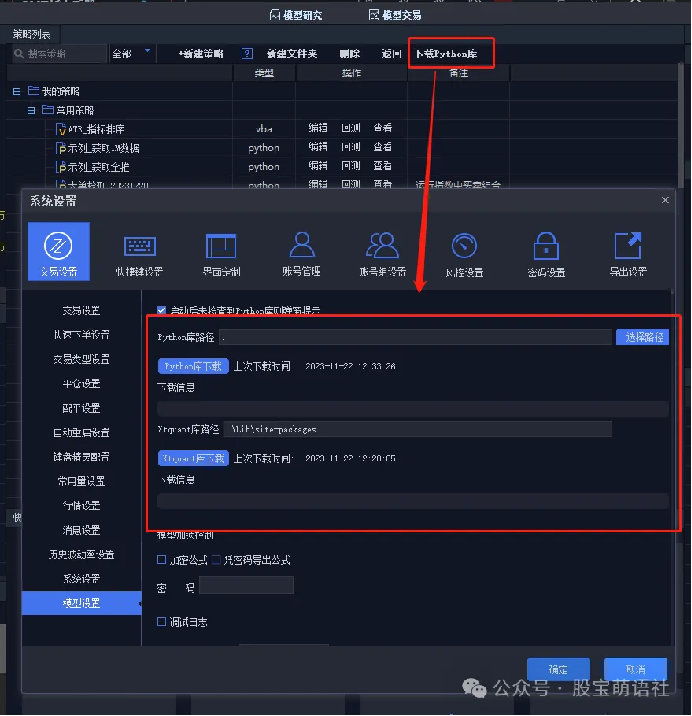Screen dimensions: 692x716
Task: Open the 导出设置 export settings icon
Action: pos(627,250)
